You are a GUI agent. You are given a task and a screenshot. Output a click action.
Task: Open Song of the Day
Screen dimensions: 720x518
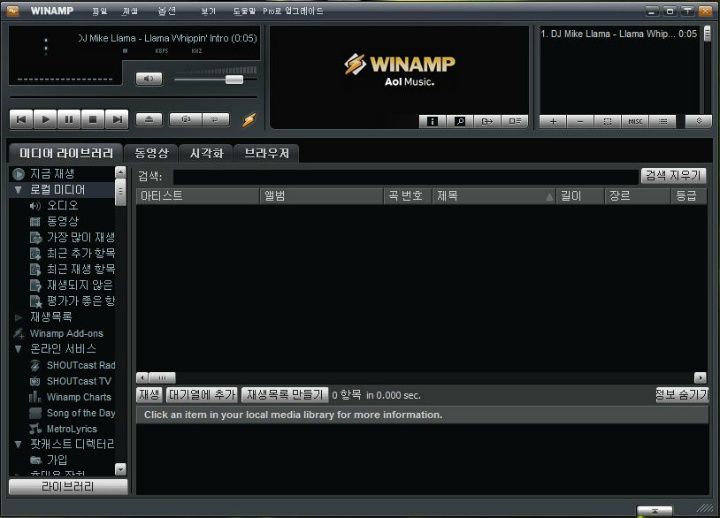[x=80, y=413]
